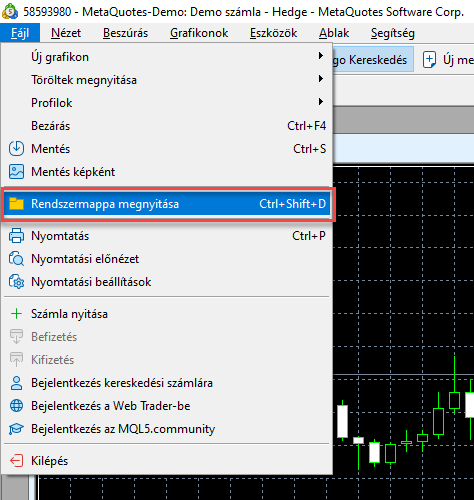Click the Nyomtatási előnézet magnifier icon
Image resolution: width=474 pixels, height=500 pixels.
tap(16, 259)
